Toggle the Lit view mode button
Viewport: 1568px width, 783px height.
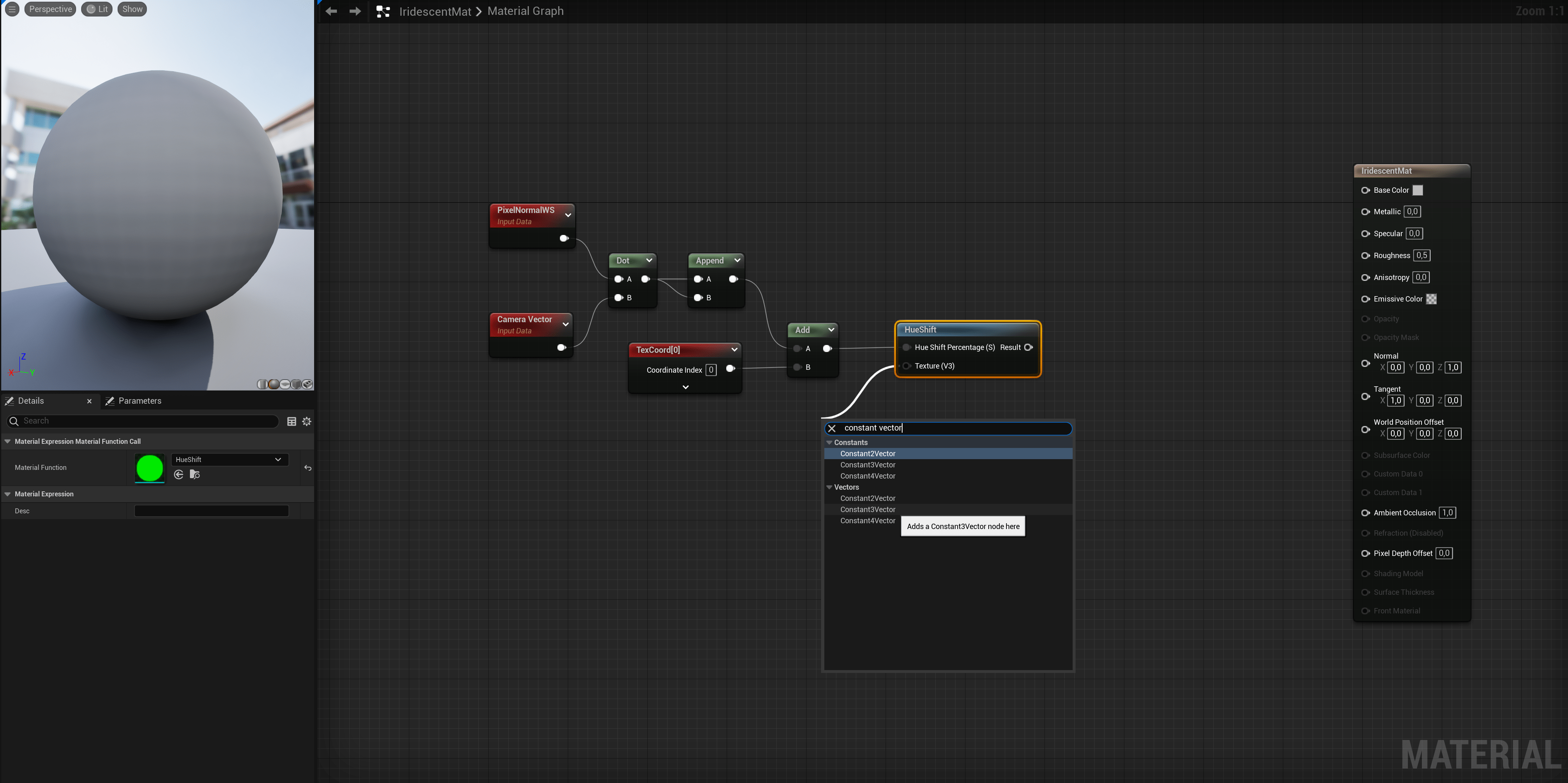pyautogui.click(x=97, y=9)
